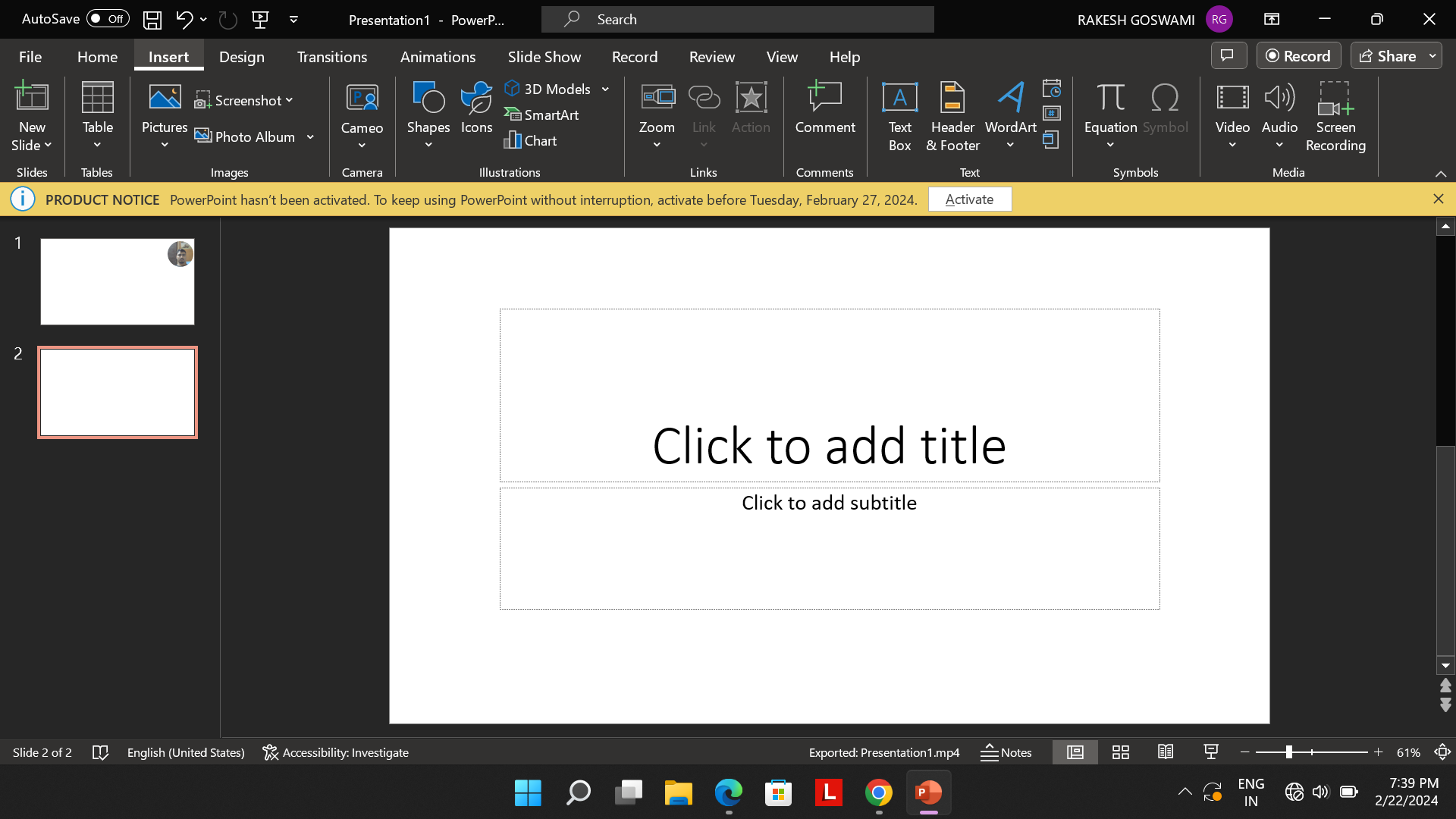Expand the 3D Models dropdown arrow

coord(606,89)
